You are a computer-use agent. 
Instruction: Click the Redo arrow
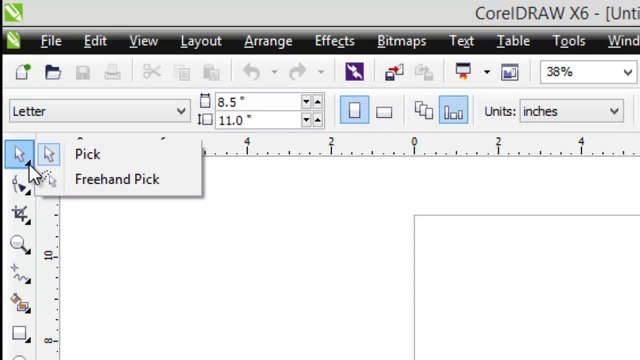click(x=298, y=72)
